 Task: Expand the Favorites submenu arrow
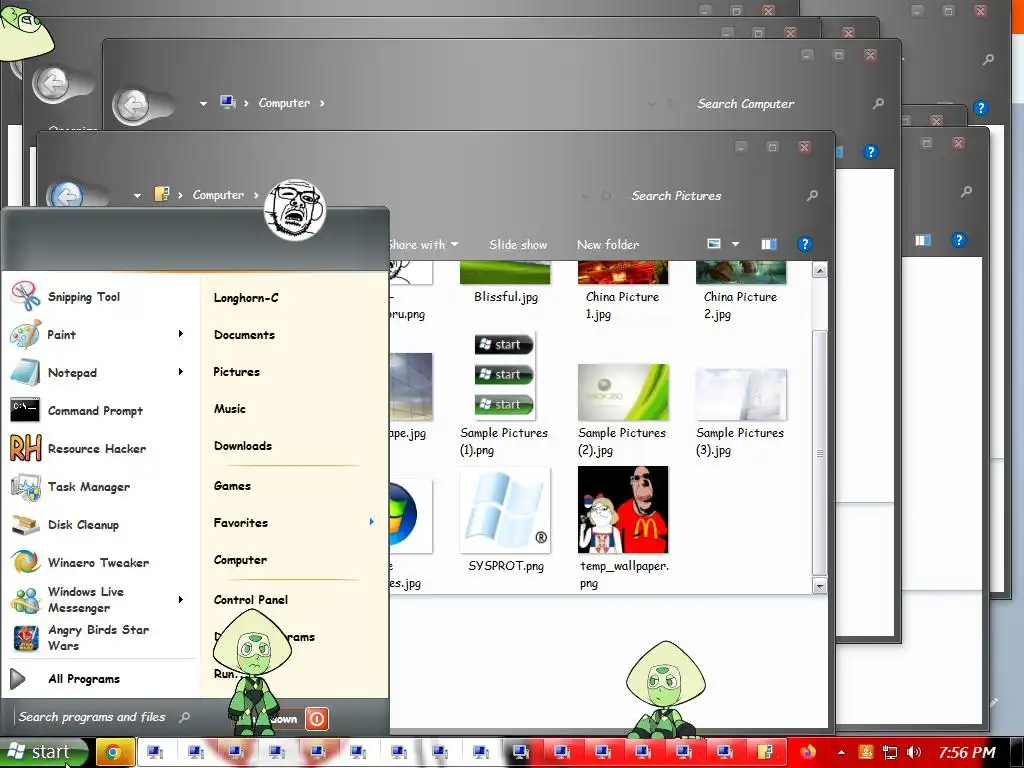coord(372,522)
